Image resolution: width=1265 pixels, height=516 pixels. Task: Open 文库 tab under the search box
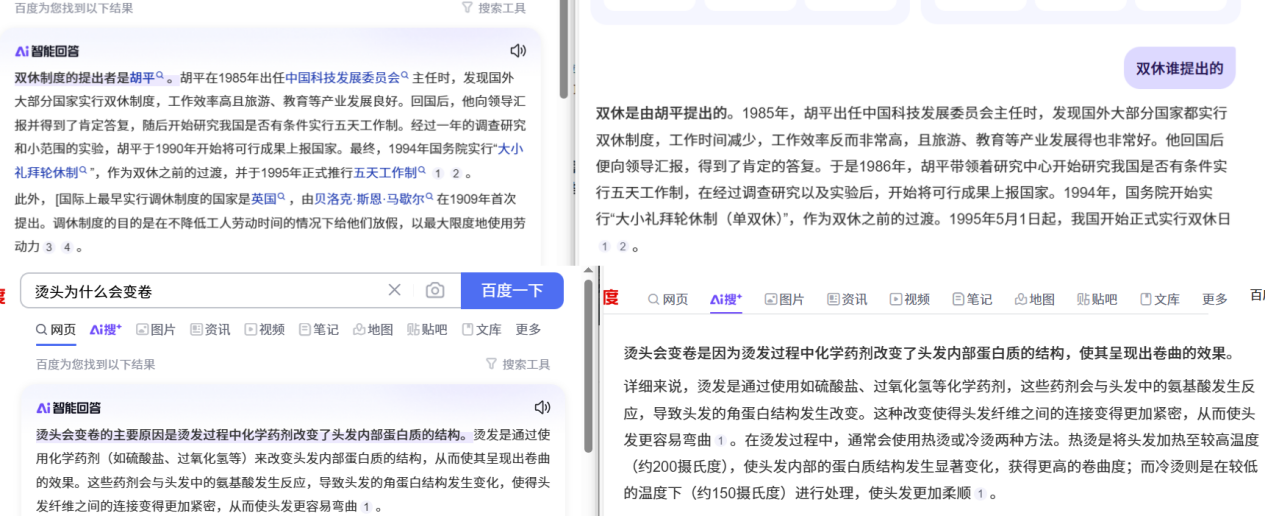coord(482,329)
